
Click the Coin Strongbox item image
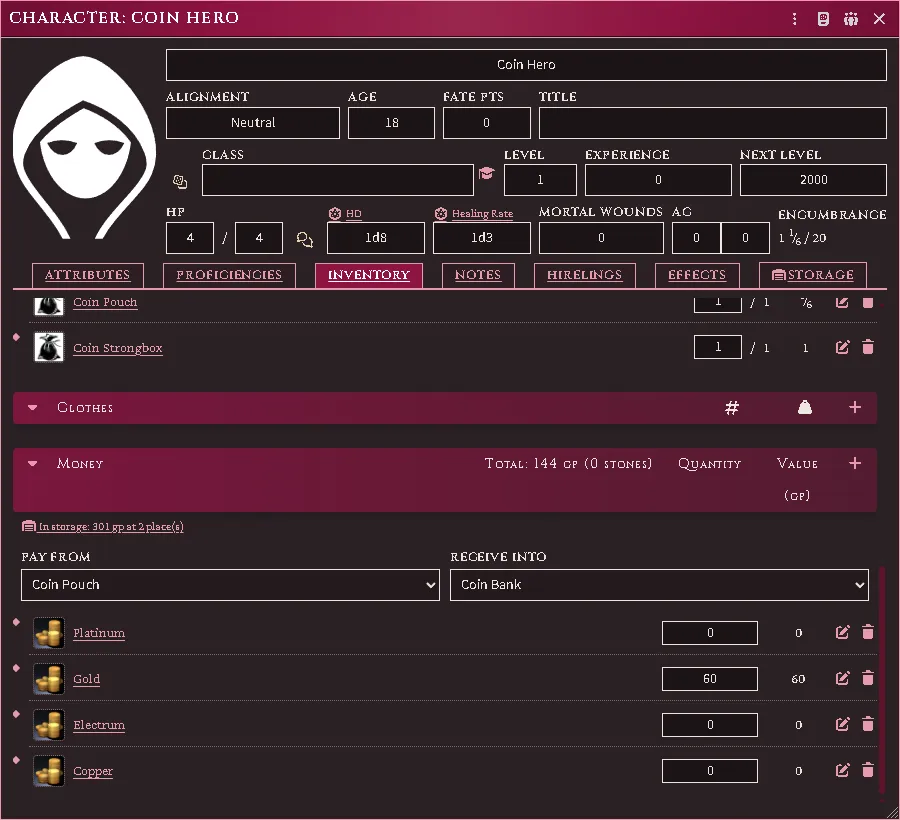(x=49, y=347)
